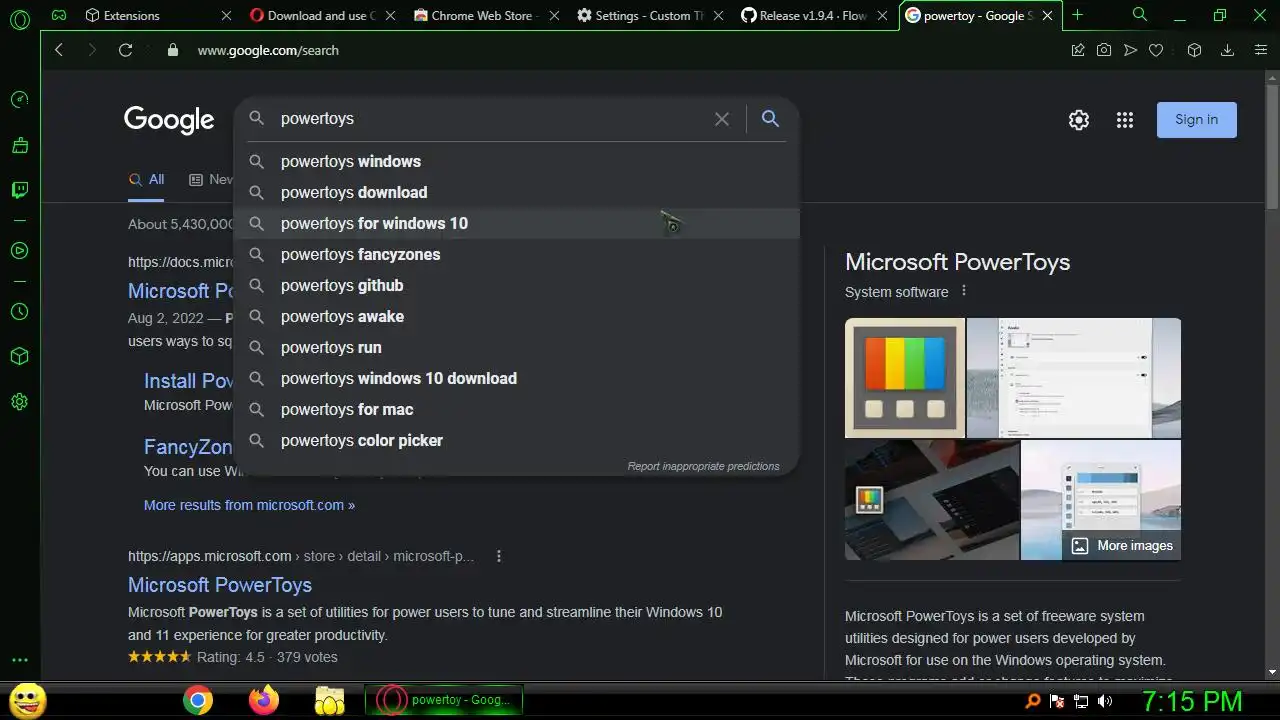
Task: Clear the search box with the X icon
Action: (x=722, y=119)
